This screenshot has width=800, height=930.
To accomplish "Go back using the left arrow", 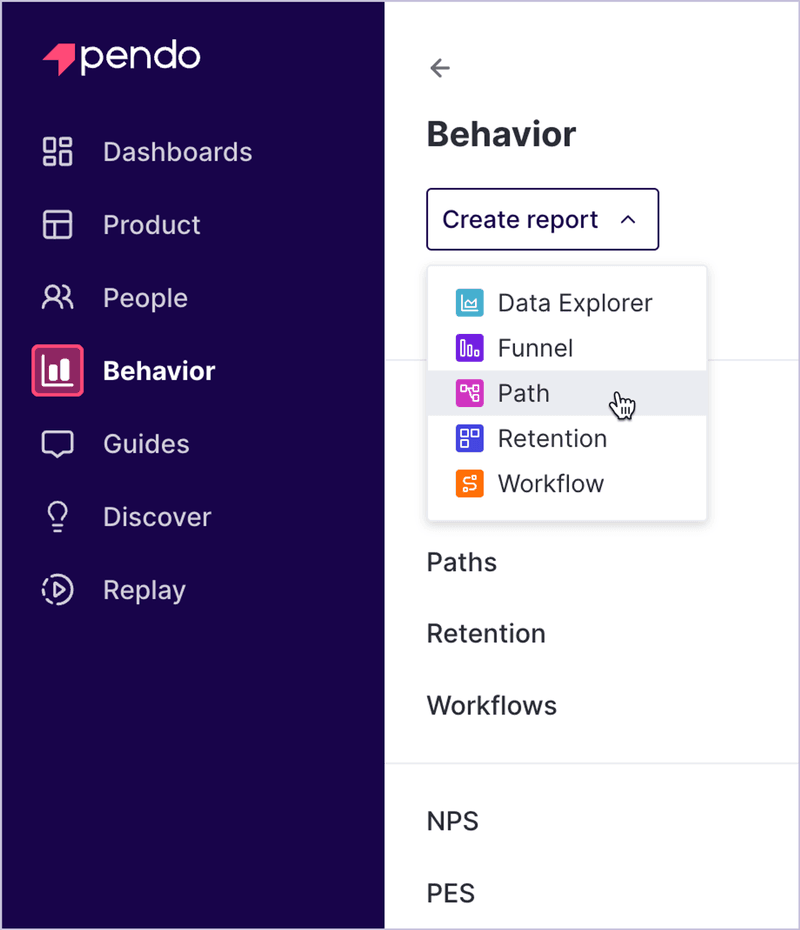I will (x=440, y=68).
